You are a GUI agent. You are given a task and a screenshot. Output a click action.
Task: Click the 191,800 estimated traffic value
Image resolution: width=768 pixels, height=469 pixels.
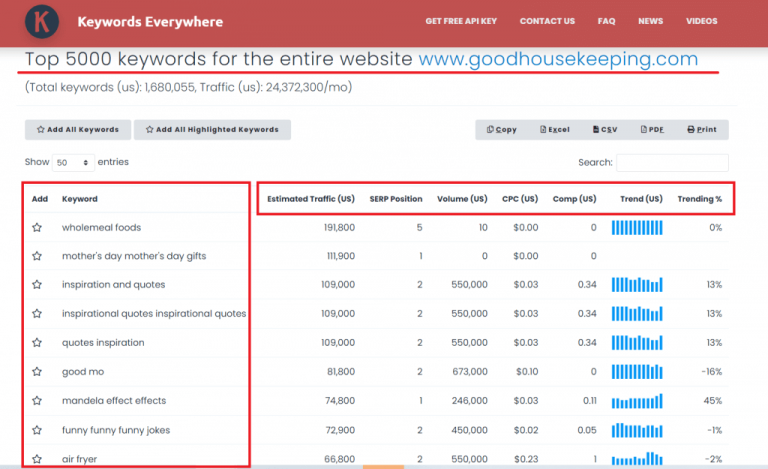click(x=339, y=228)
